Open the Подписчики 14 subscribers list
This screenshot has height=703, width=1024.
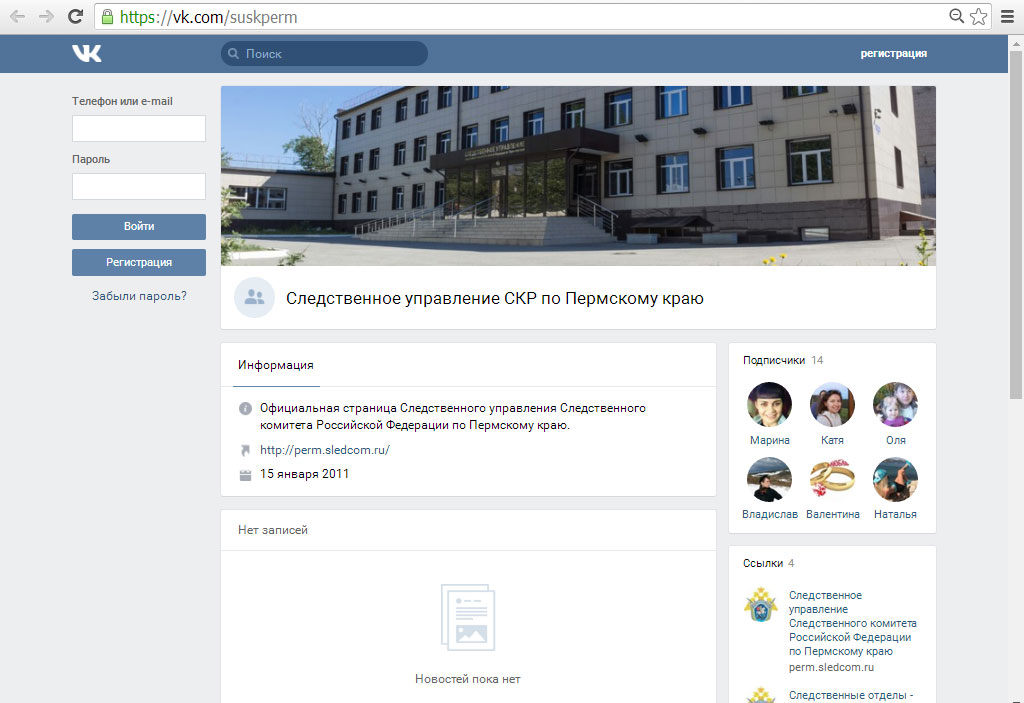pos(783,360)
